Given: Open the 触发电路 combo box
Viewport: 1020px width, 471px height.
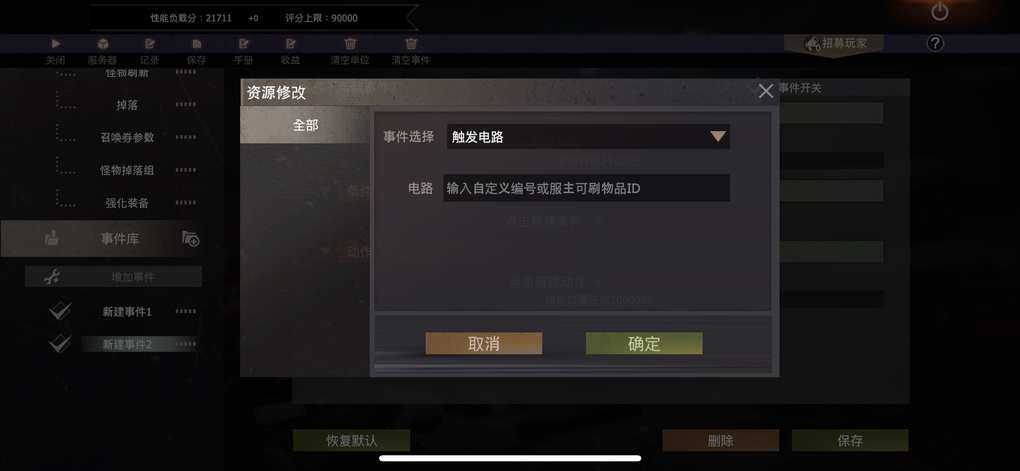Looking at the screenshot, I should [x=588, y=137].
